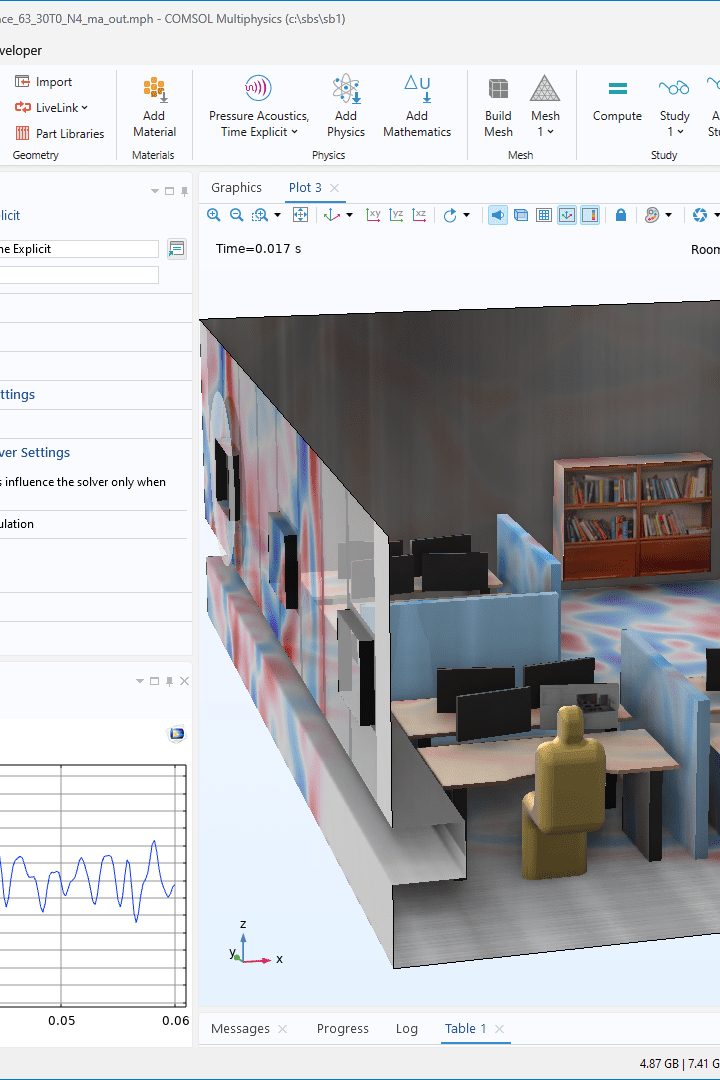Click the Zoom Box icon

pyautogui.click(x=260, y=215)
